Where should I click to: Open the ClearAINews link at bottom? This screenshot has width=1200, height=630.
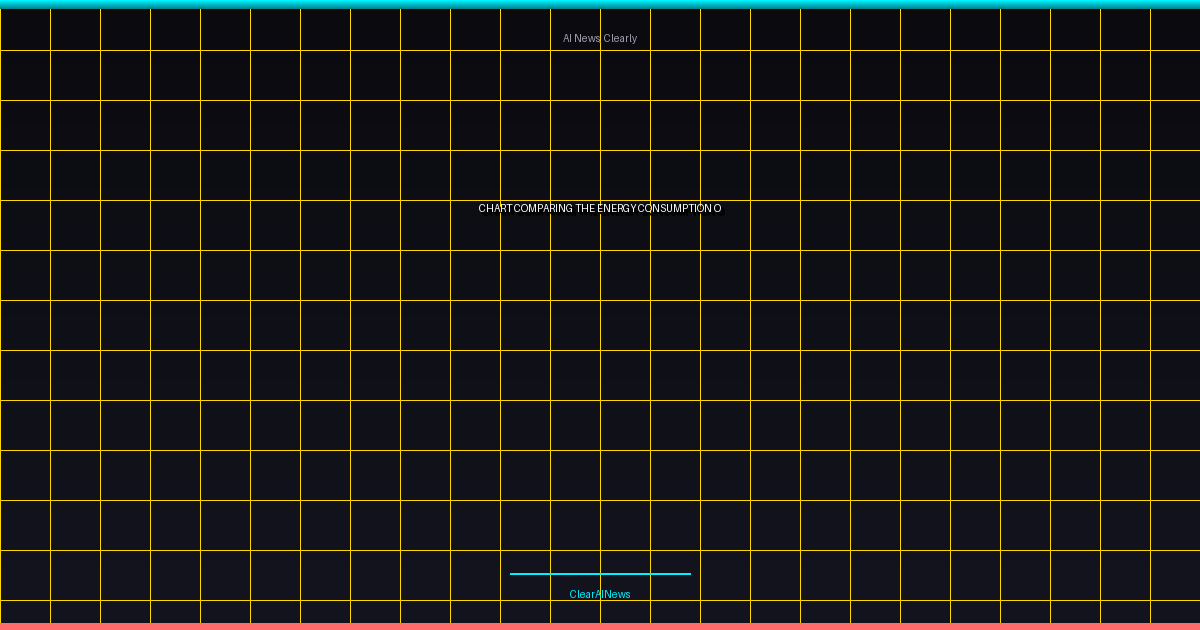[600, 594]
